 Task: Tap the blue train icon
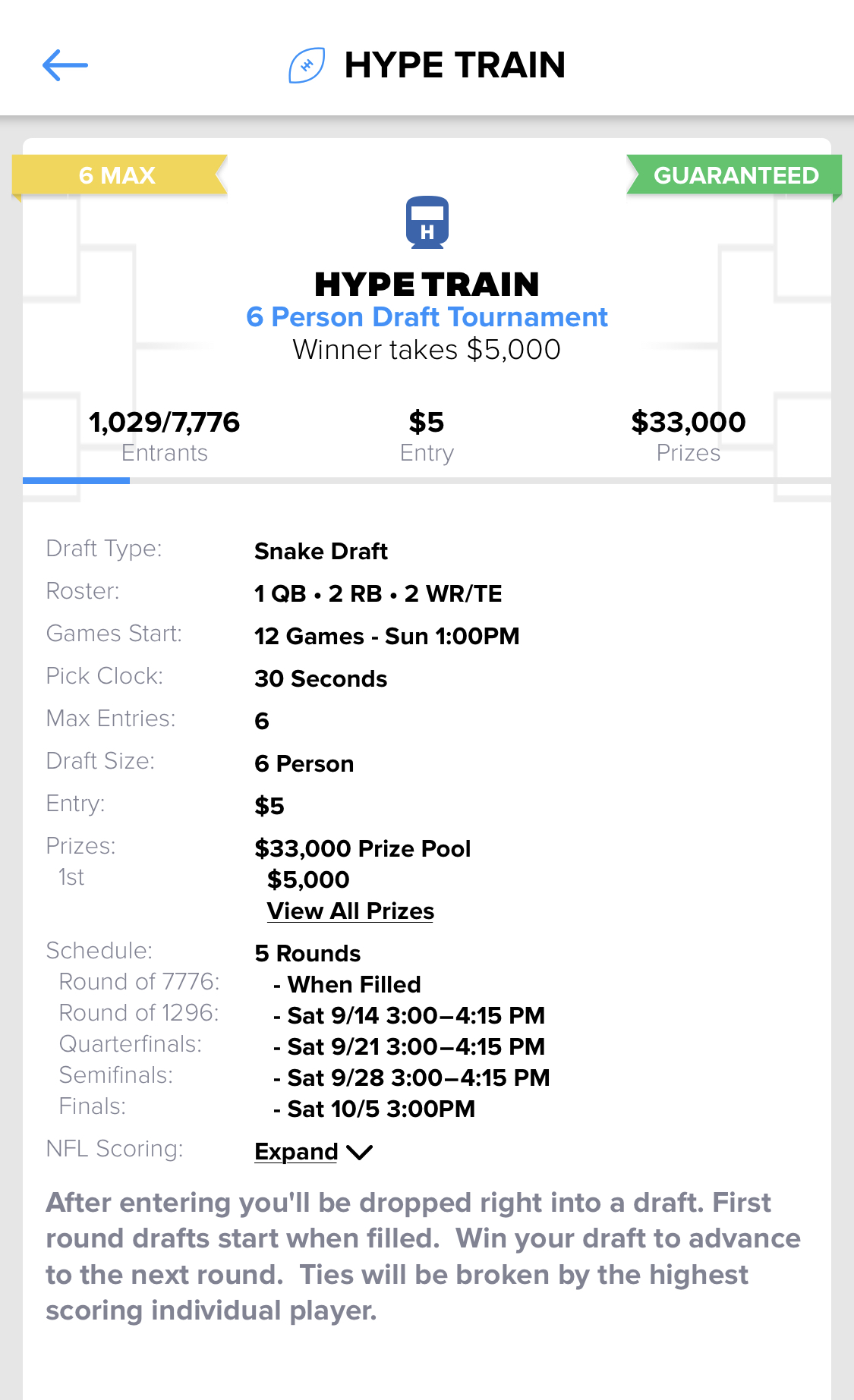(427, 222)
